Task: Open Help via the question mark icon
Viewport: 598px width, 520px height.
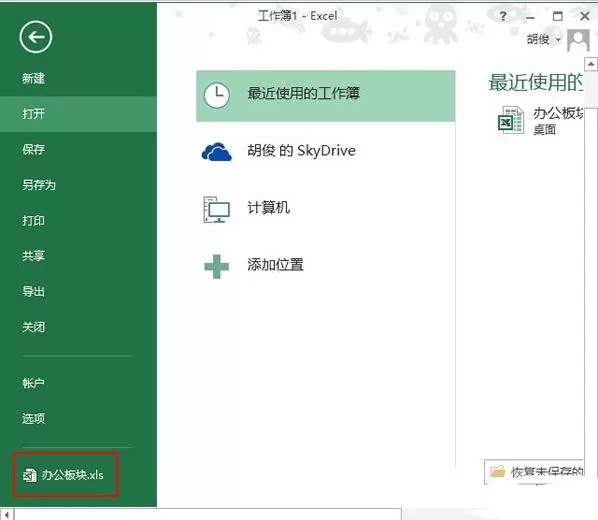Action: pyautogui.click(x=503, y=16)
